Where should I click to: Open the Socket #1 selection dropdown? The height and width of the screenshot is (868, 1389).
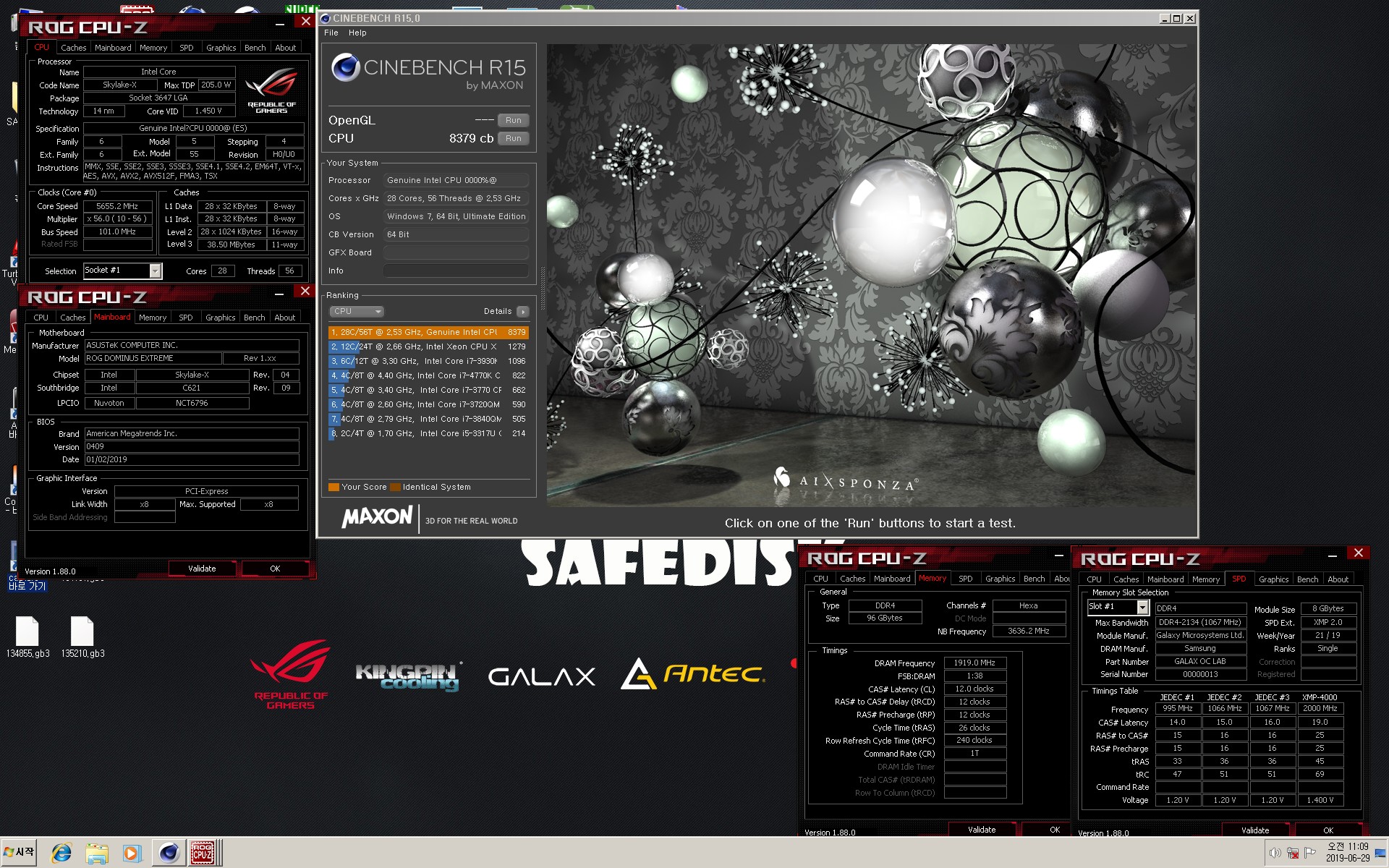tap(155, 271)
